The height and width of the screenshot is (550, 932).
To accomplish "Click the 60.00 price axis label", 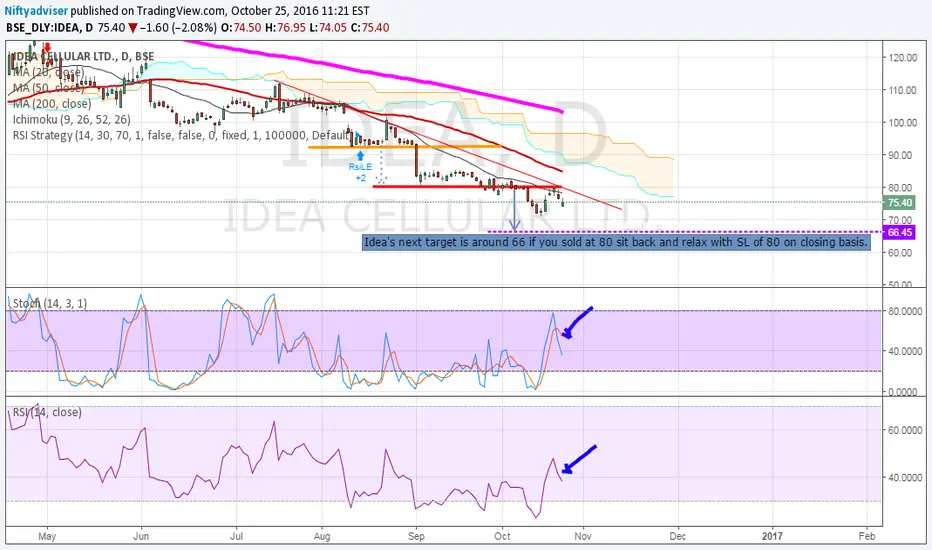I will point(902,253).
